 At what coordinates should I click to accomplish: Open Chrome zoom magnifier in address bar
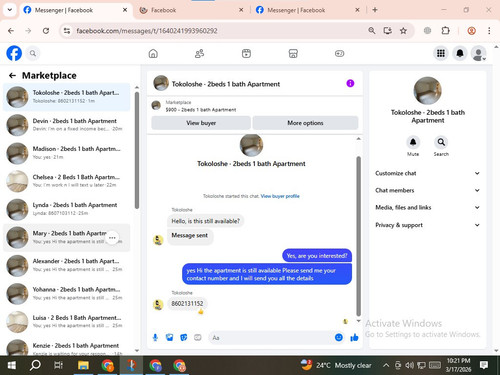(372, 31)
